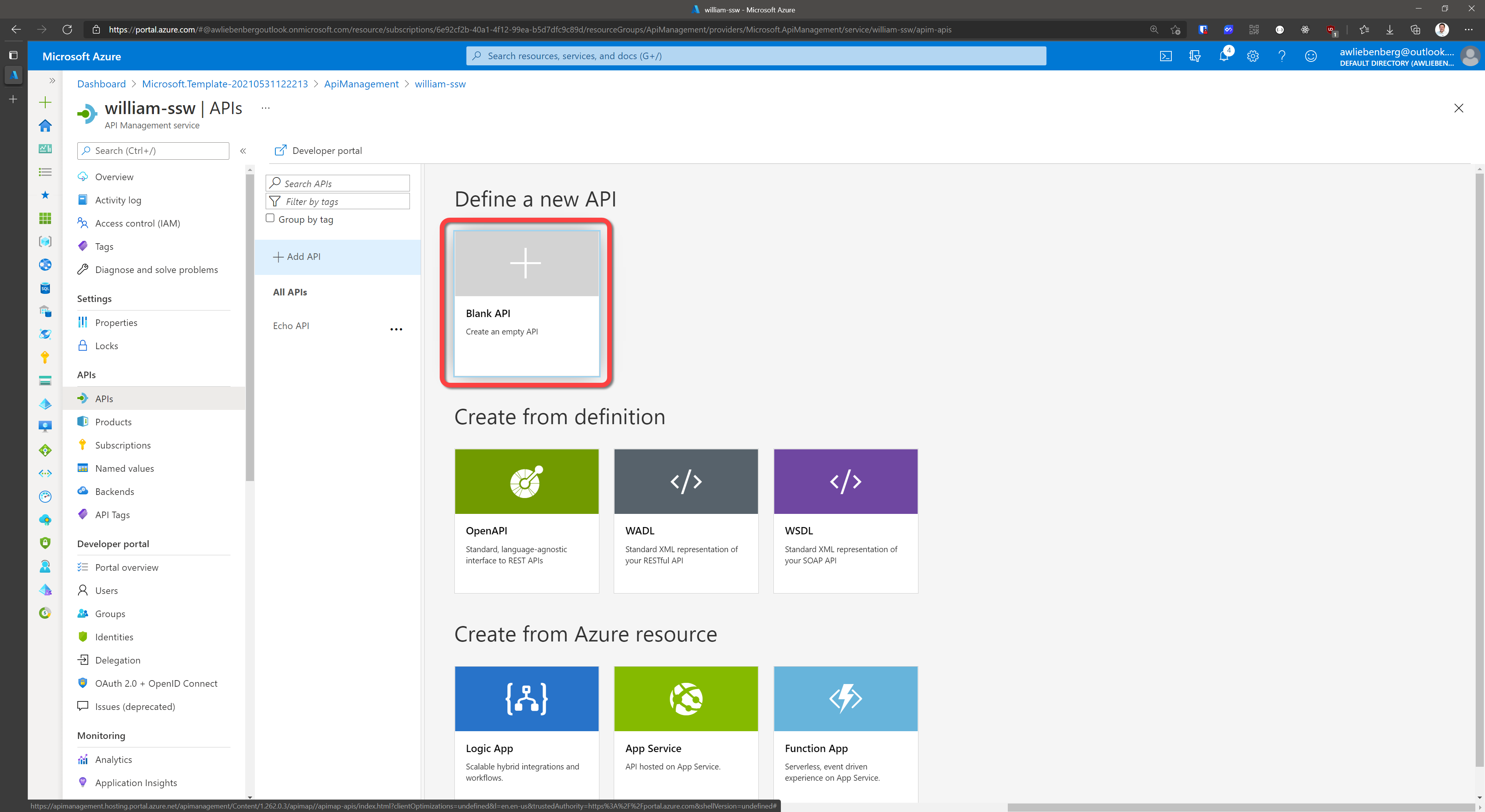Open portal settings gear
The width and height of the screenshot is (1485, 812).
pyautogui.click(x=1253, y=56)
